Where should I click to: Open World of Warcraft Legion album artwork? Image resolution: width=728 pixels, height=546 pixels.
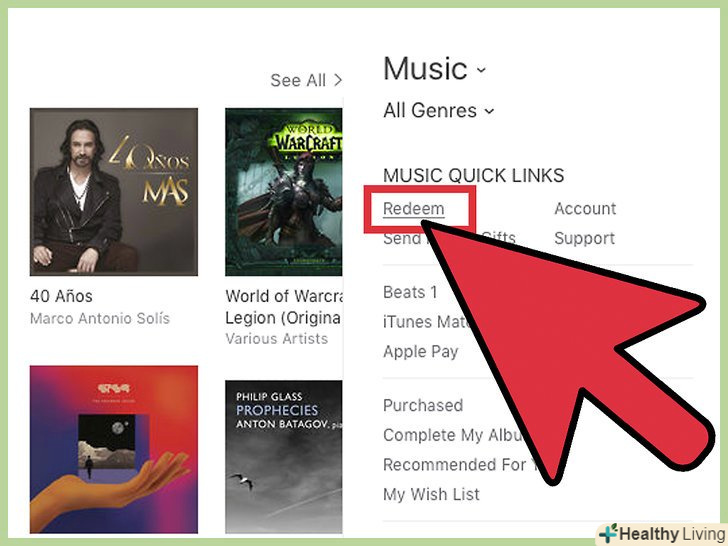(x=284, y=192)
